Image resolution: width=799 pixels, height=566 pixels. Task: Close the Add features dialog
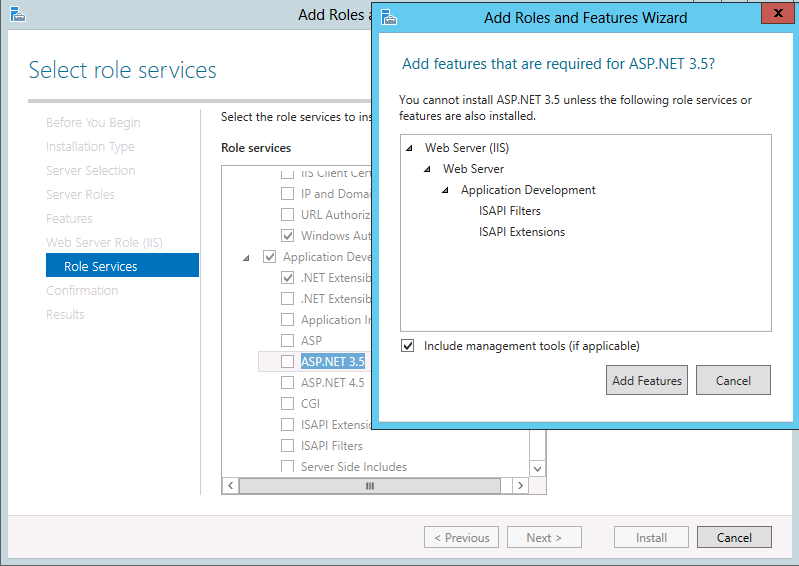pos(778,13)
